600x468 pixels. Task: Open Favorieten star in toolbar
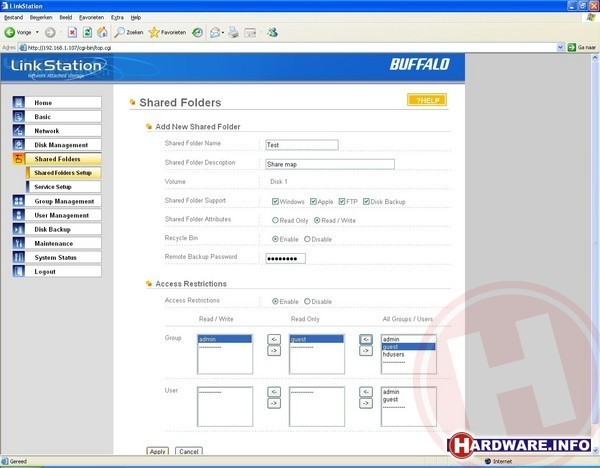point(168,33)
